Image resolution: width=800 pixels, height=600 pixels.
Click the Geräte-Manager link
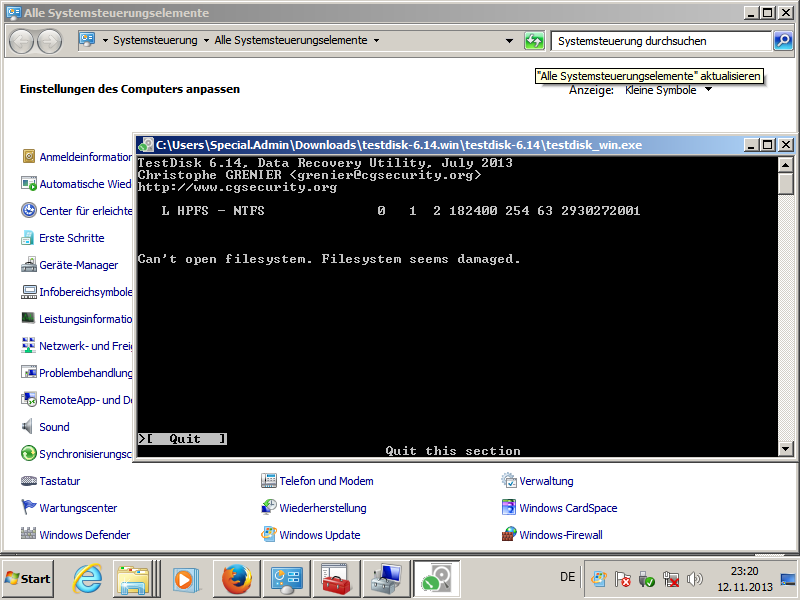point(79,265)
